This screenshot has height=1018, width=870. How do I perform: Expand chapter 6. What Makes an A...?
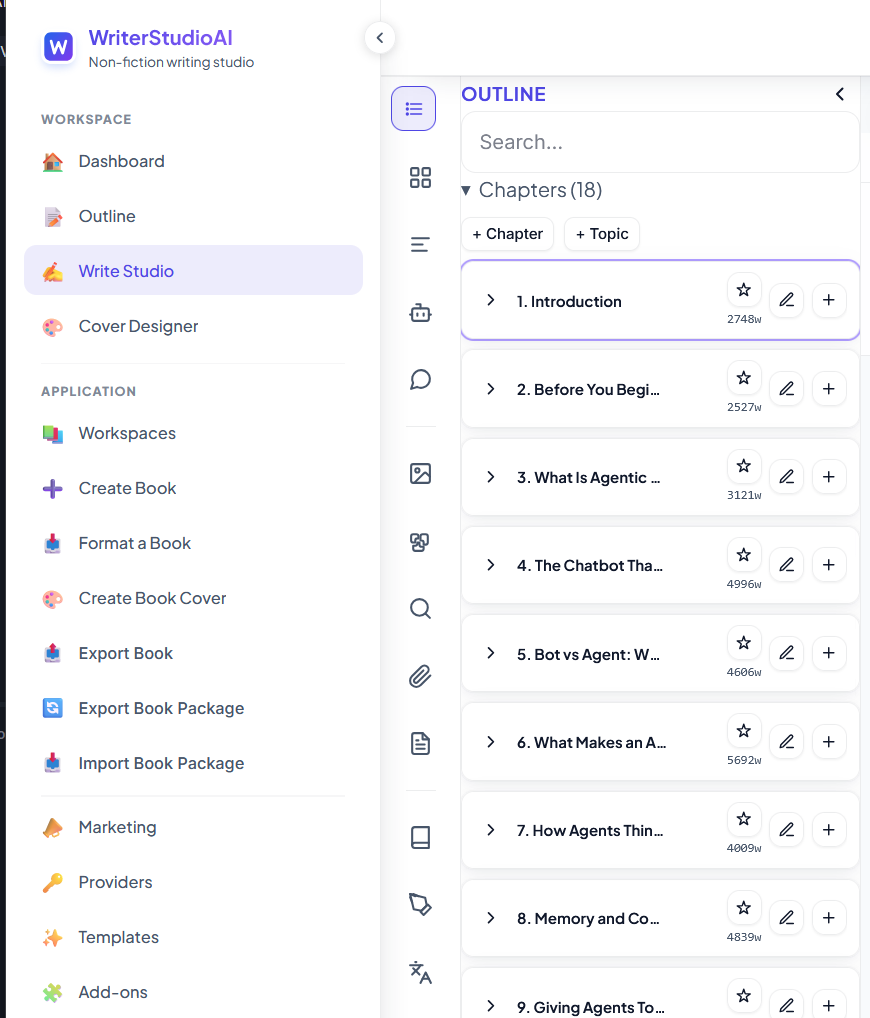click(x=491, y=742)
